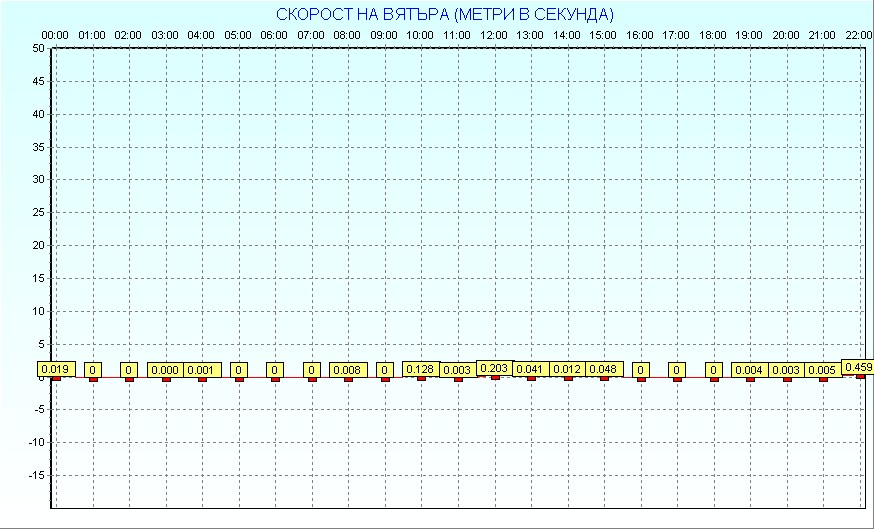Image resolution: width=874 pixels, height=529 pixels.
Task: Click the red data marker below 0.203
Action: click(494, 377)
